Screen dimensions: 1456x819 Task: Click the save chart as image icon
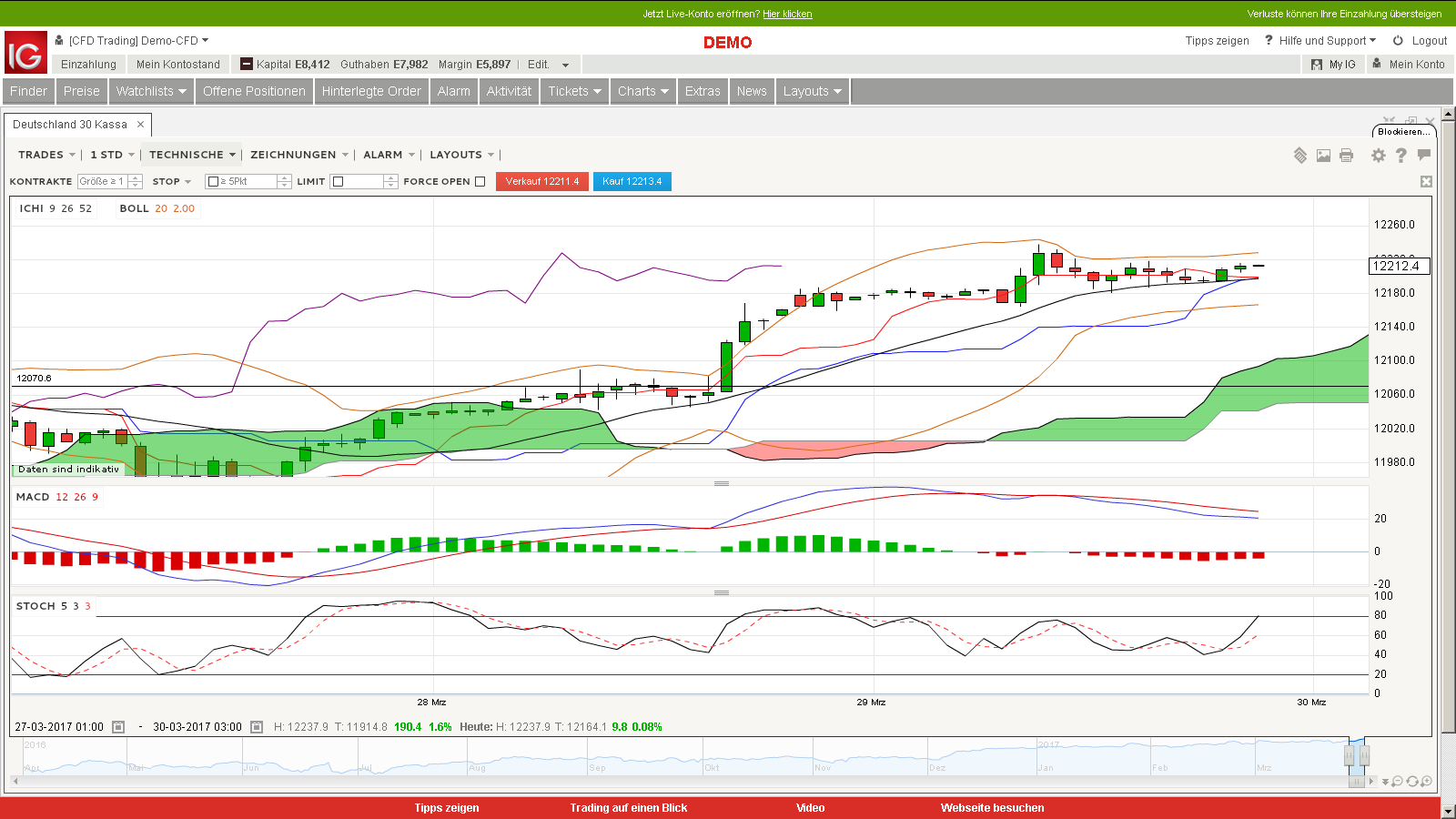pos(1323,155)
